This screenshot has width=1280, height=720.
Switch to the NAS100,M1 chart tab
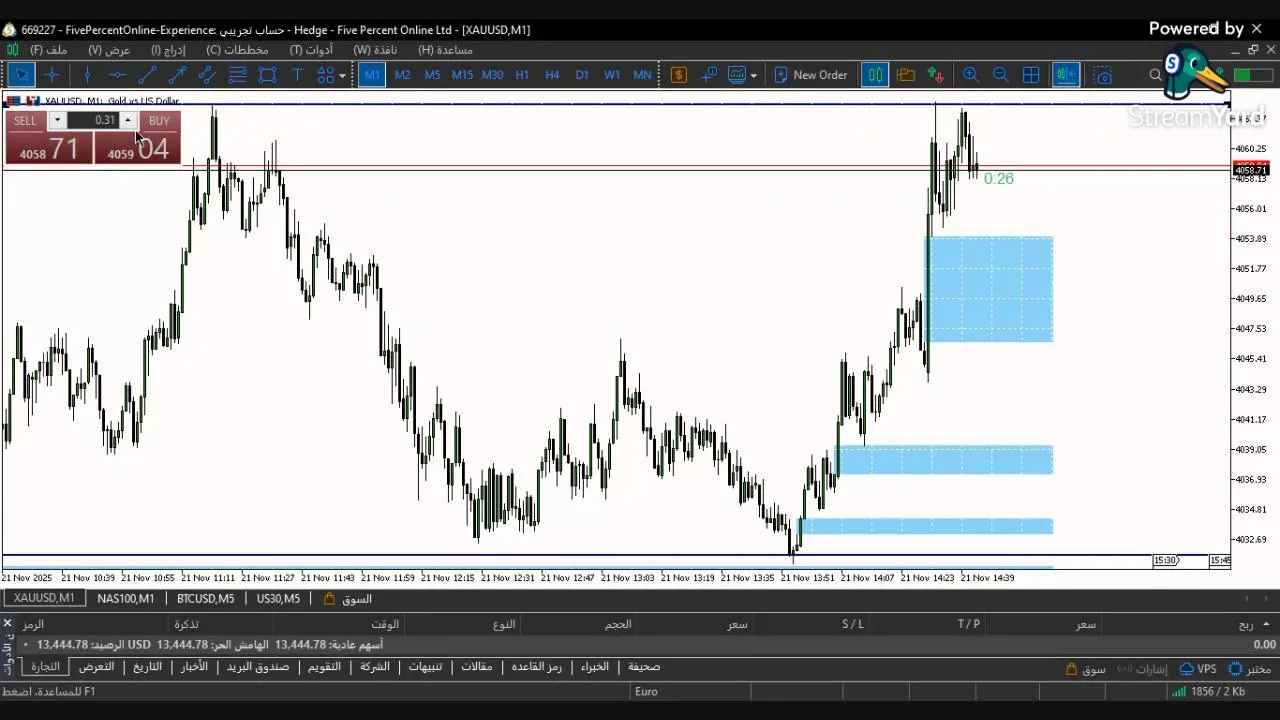pos(126,598)
